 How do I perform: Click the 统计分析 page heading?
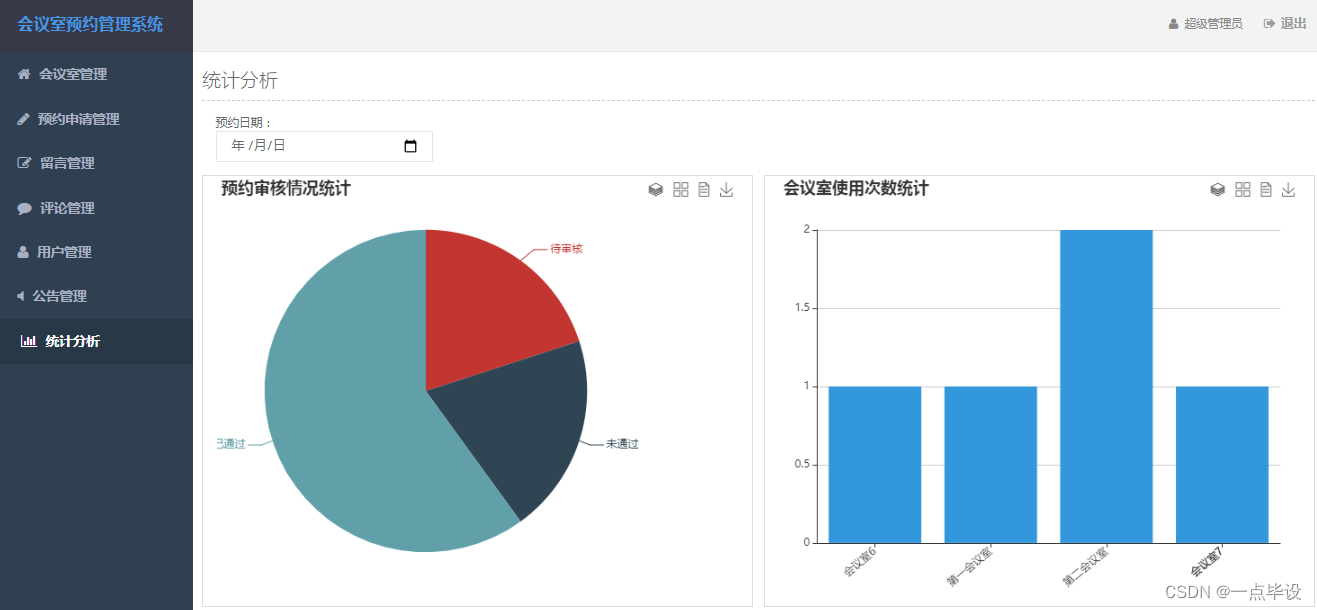(240, 81)
